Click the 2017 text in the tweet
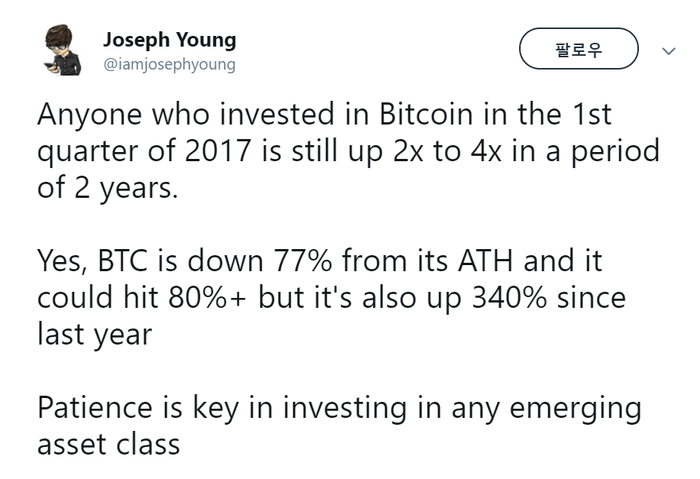This screenshot has height=479, width=700. tap(217, 151)
